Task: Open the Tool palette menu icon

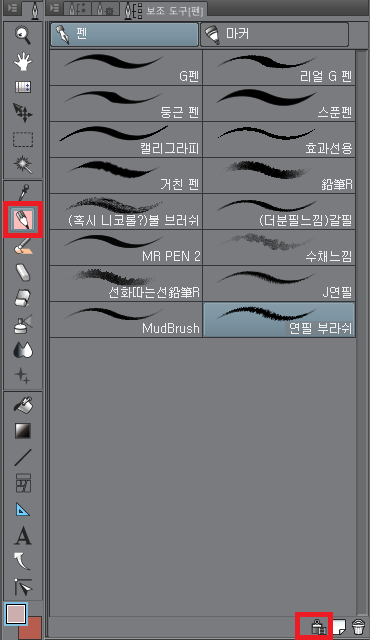Action: point(12,8)
